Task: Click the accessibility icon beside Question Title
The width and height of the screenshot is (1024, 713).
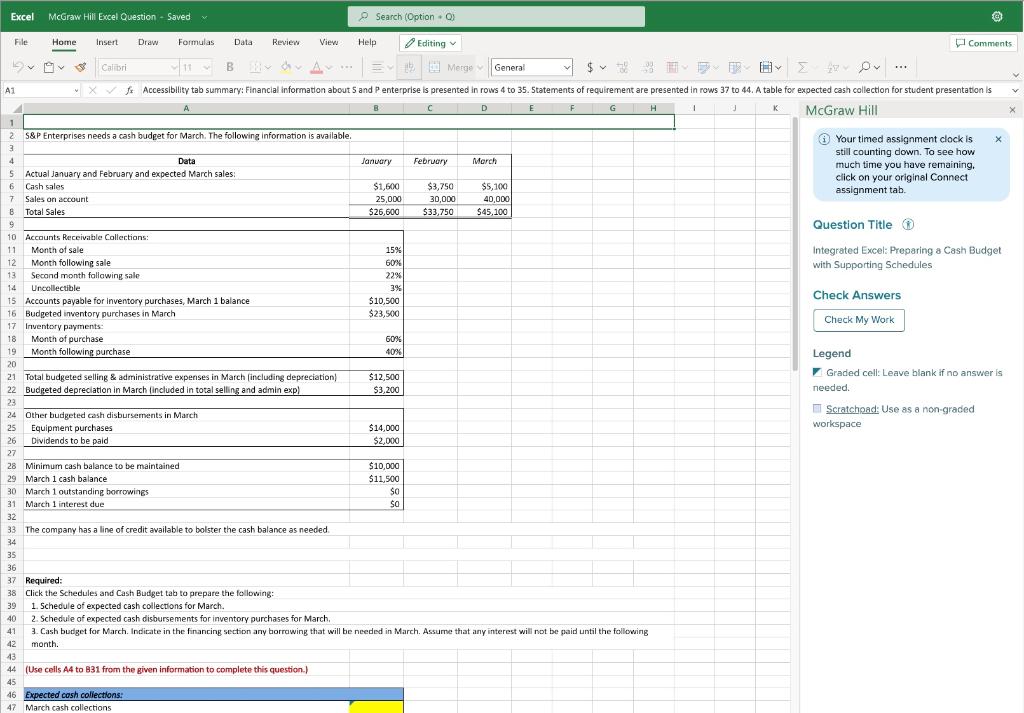Action: (908, 224)
